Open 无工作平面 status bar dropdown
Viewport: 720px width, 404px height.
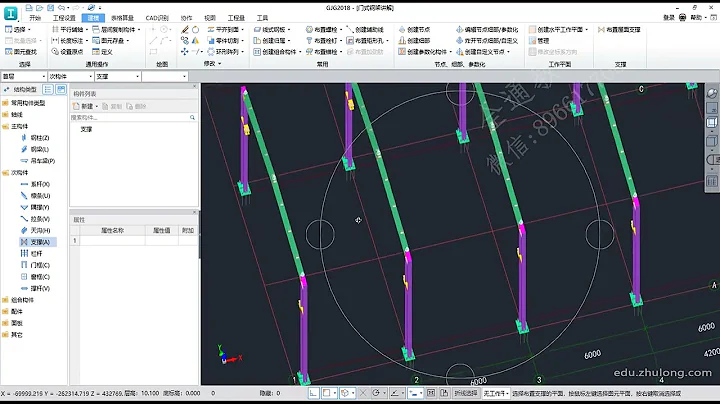496,393
